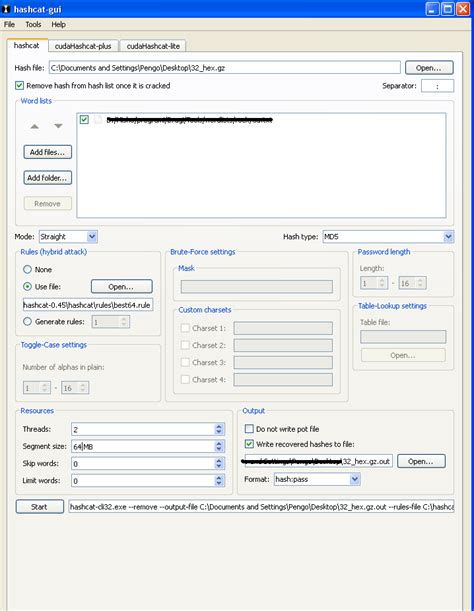This screenshot has height=611, width=474.
Task: Toggle Remove hash from hash list checkbox
Action: click(19, 85)
